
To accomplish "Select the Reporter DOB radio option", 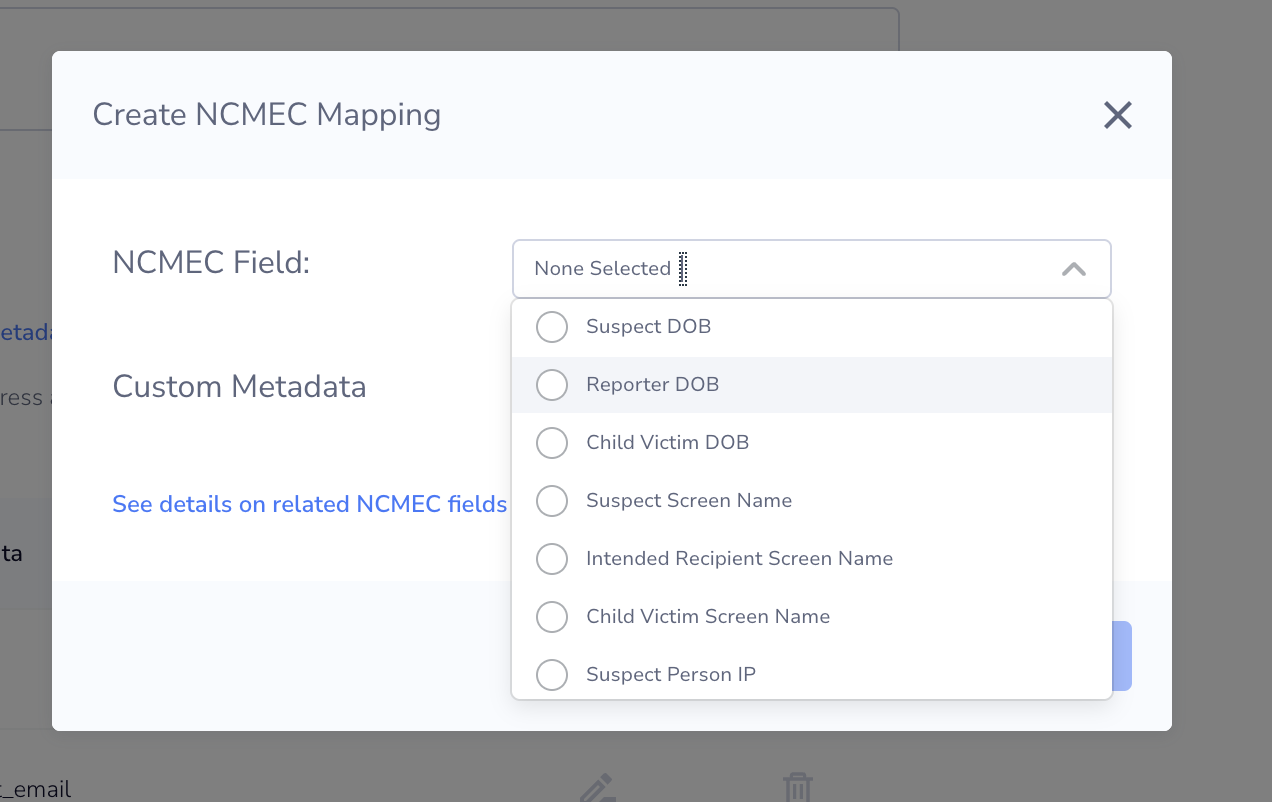I will (x=552, y=385).
